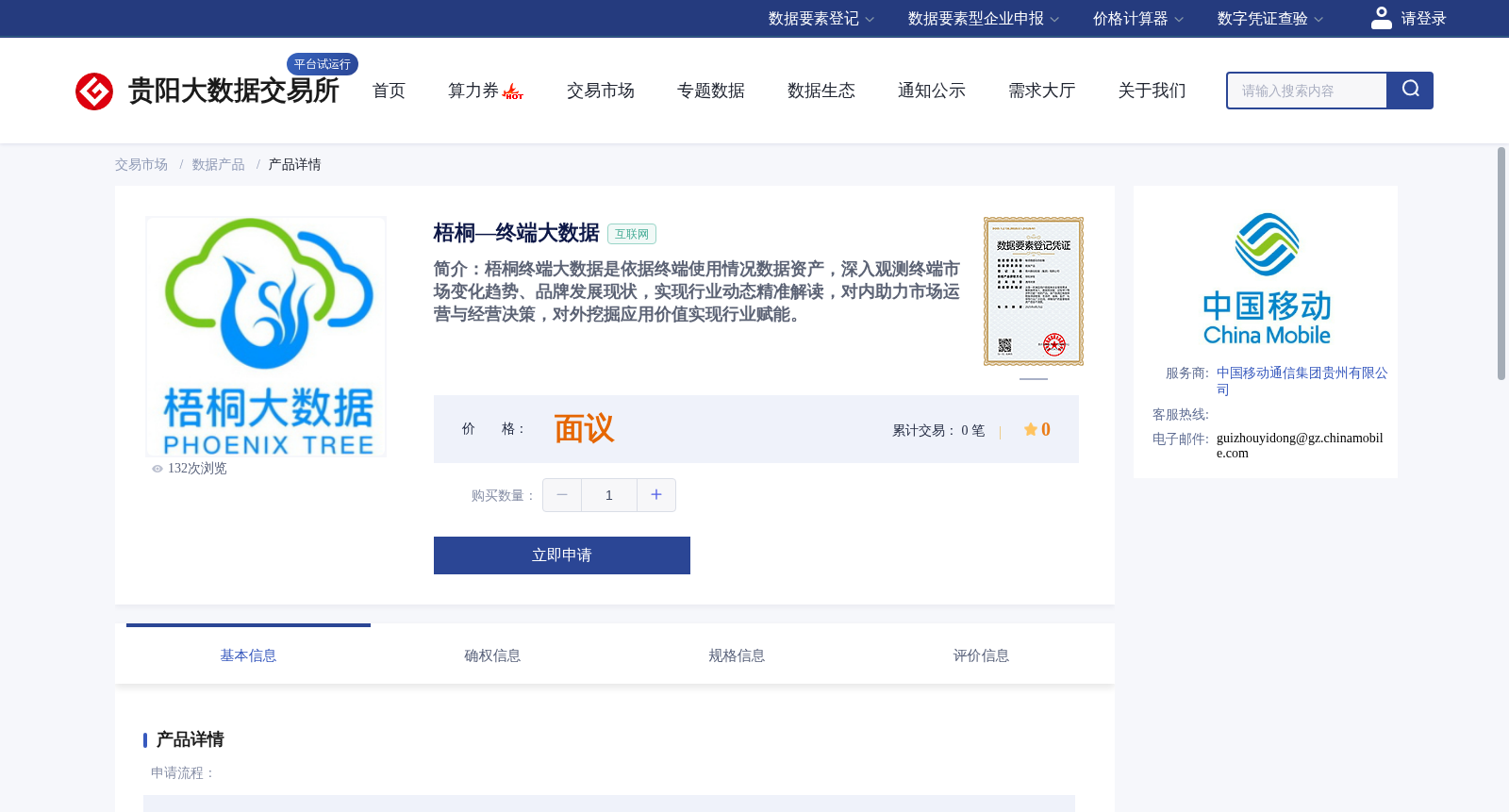Decrease purchase quantity with minus button
Image resolution: width=1509 pixels, height=812 pixels.
point(562,495)
